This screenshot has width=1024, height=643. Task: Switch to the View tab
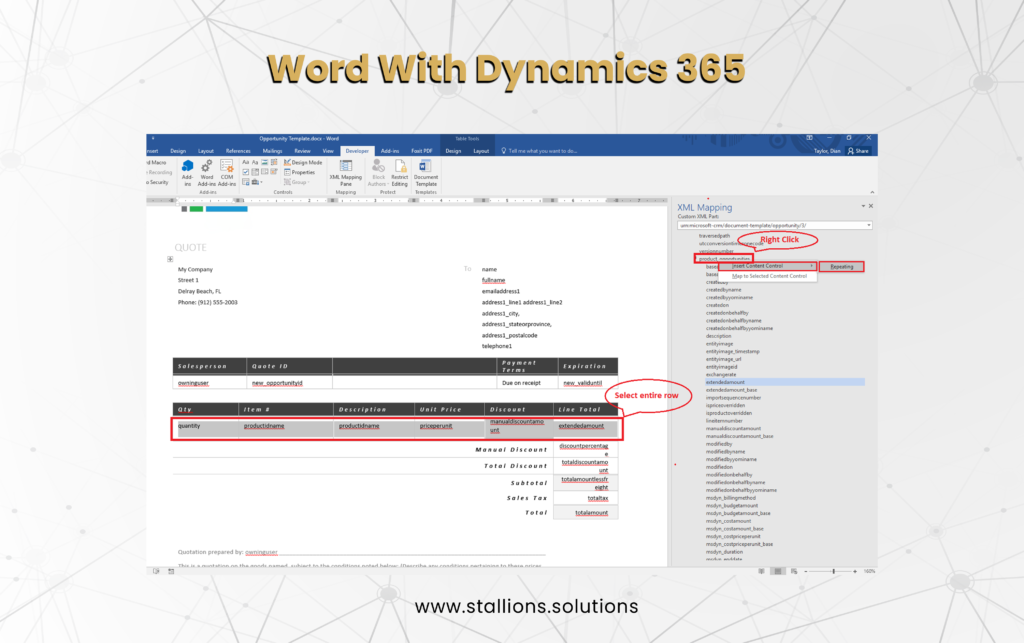click(x=328, y=151)
